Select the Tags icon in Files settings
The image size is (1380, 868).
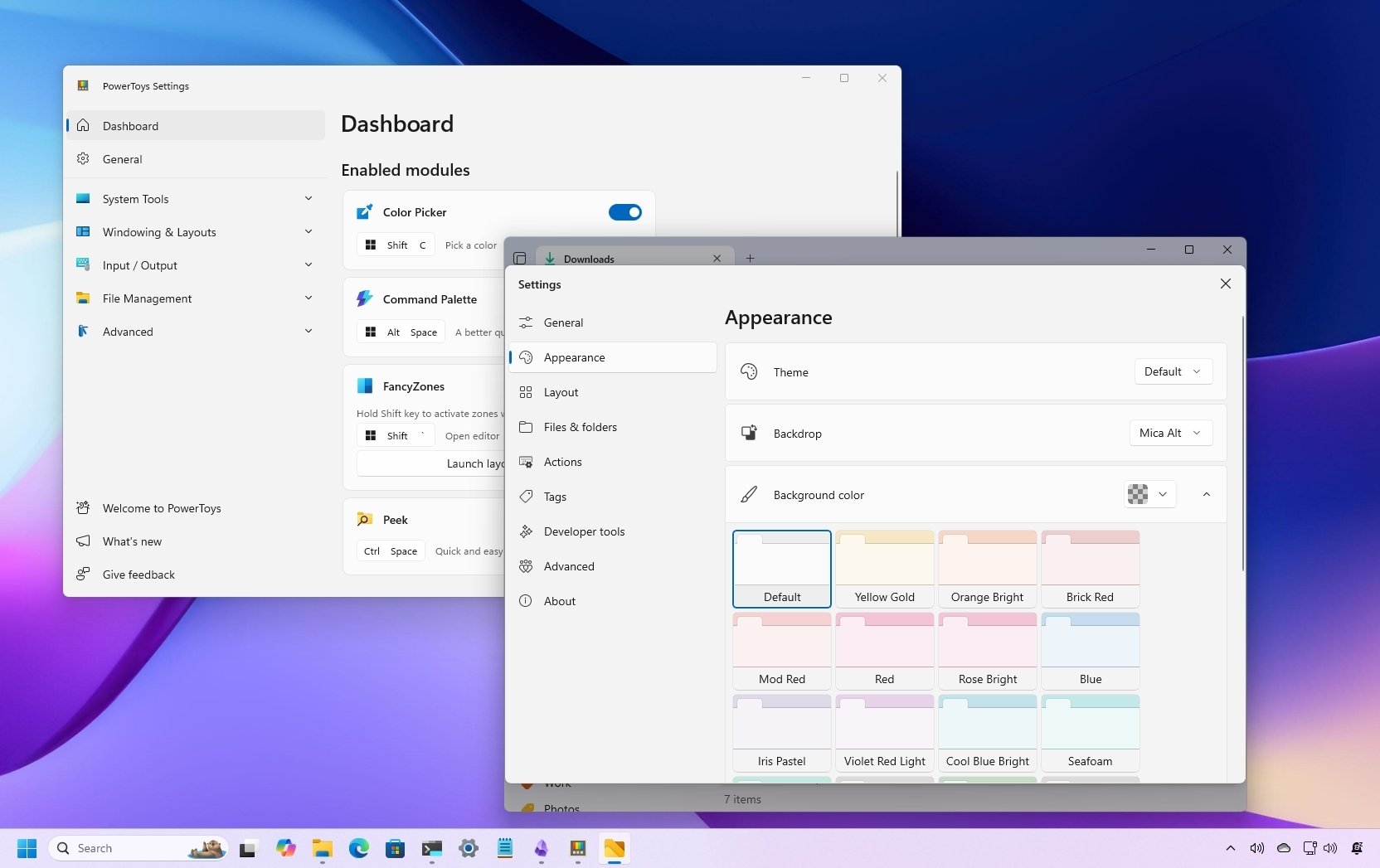[x=527, y=497]
